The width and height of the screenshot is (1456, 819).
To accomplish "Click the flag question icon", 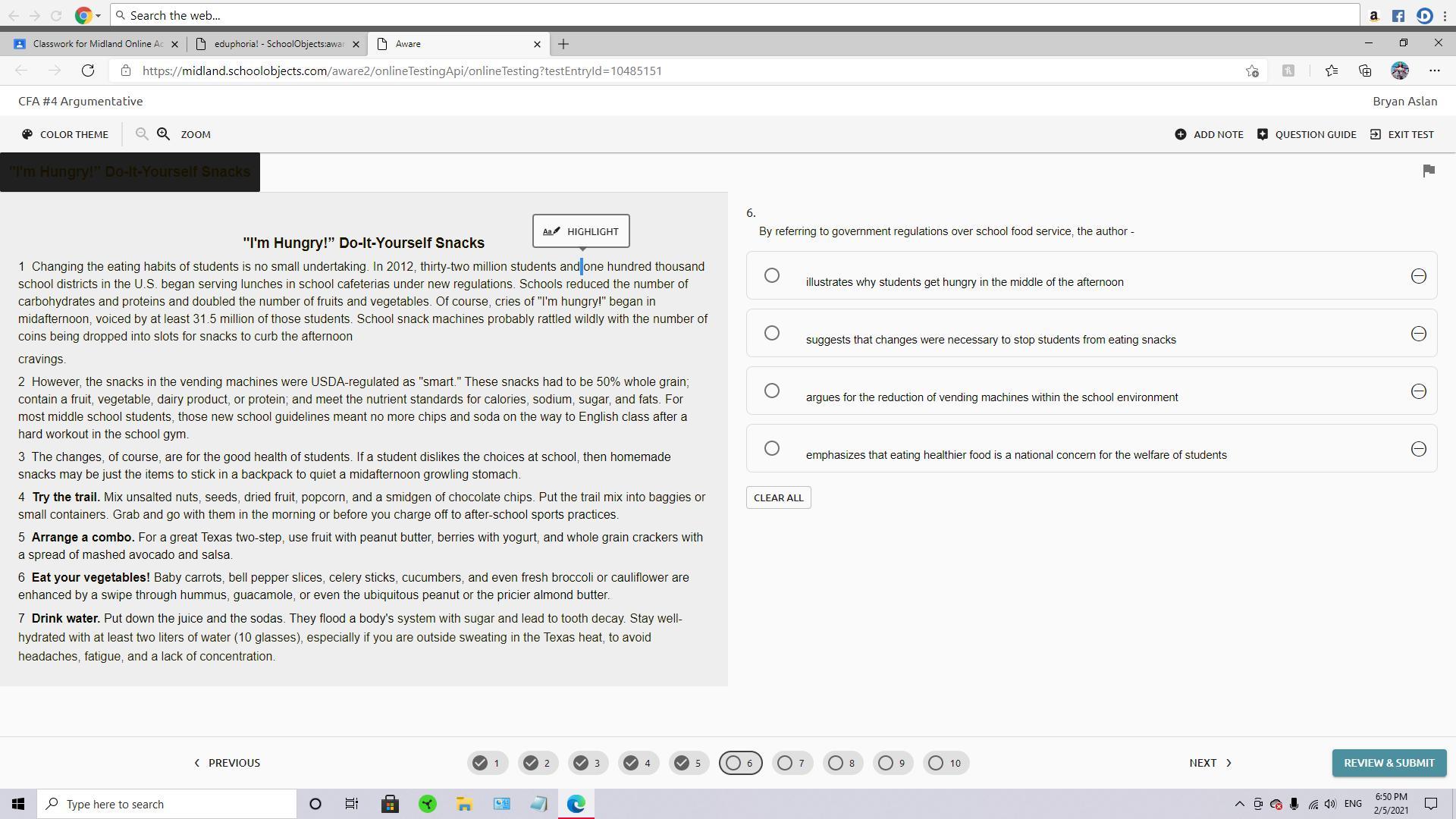I will pos(1429,171).
